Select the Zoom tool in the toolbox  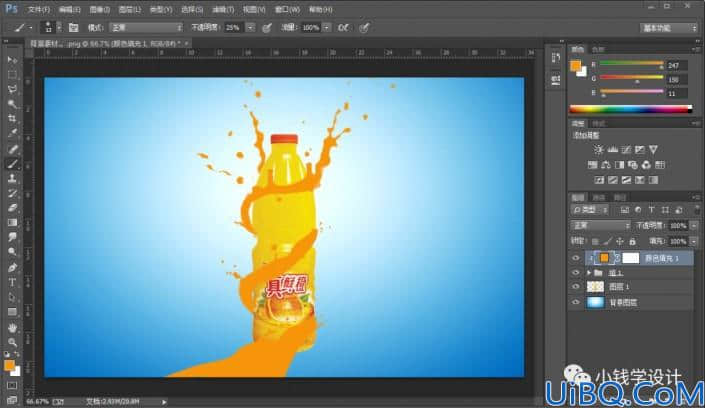pyautogui.click(x=12, y=342)
